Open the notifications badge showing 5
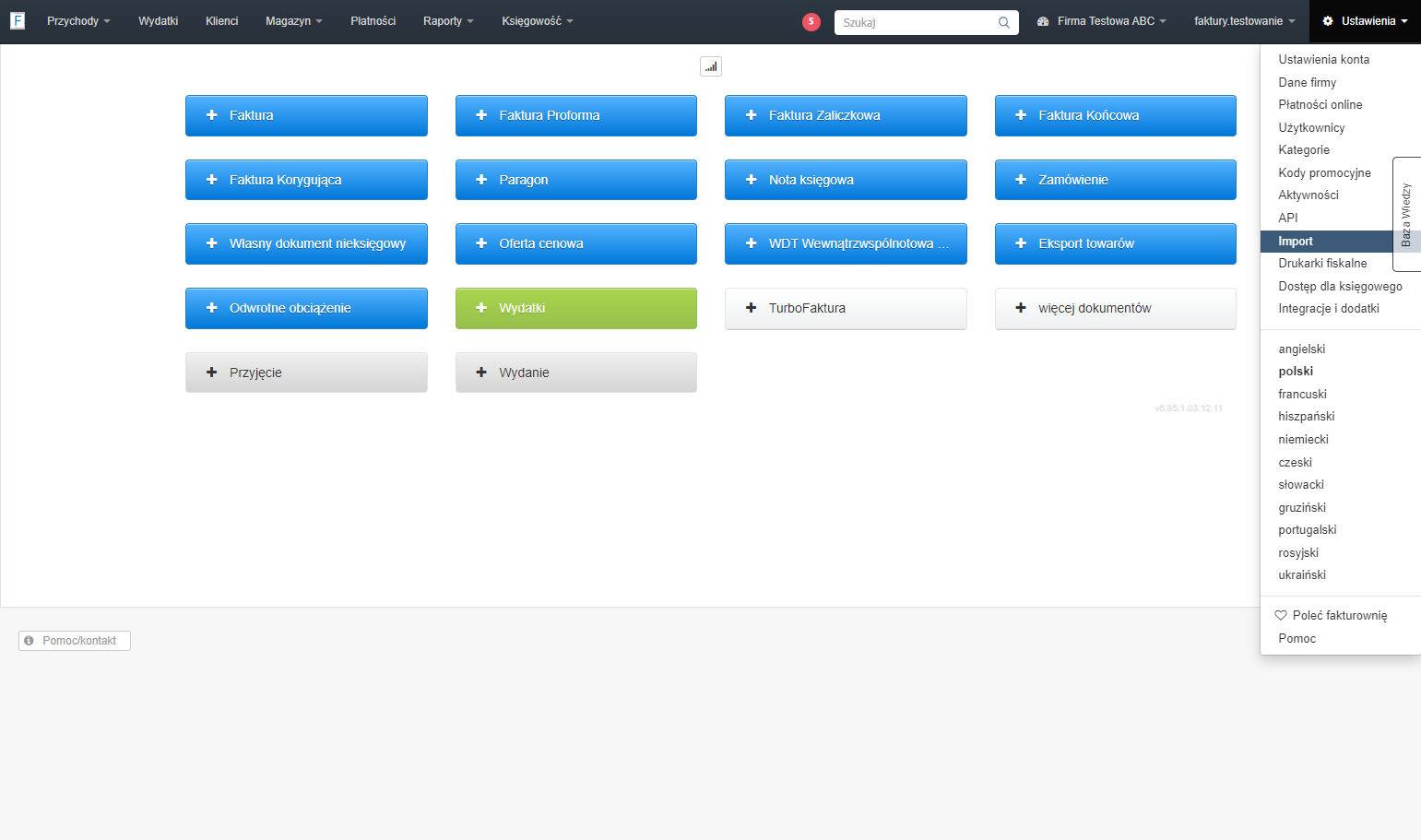Screen dimensions: 1421x840 pos(811,22)
